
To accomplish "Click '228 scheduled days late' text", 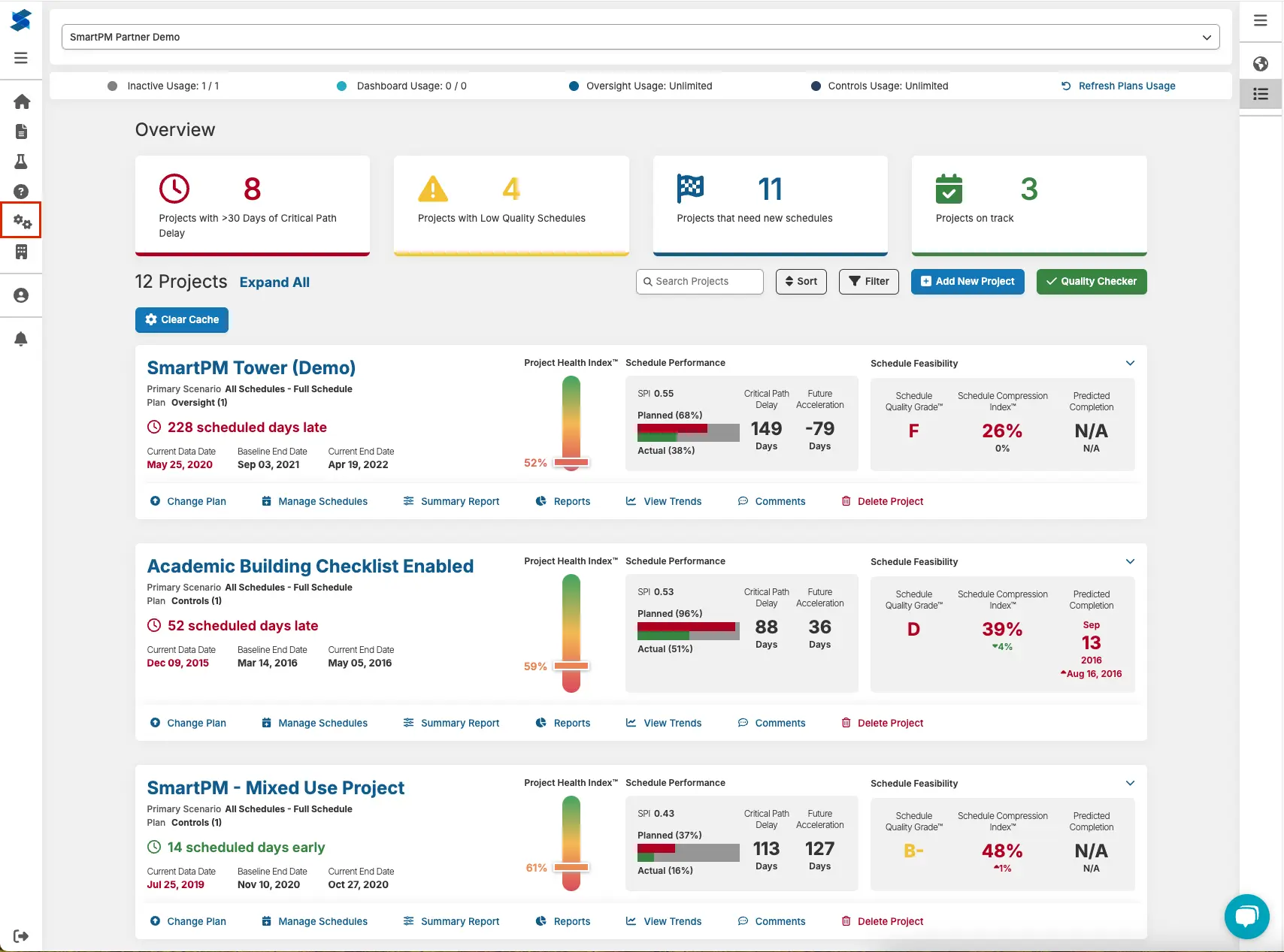I will (247, 428).
